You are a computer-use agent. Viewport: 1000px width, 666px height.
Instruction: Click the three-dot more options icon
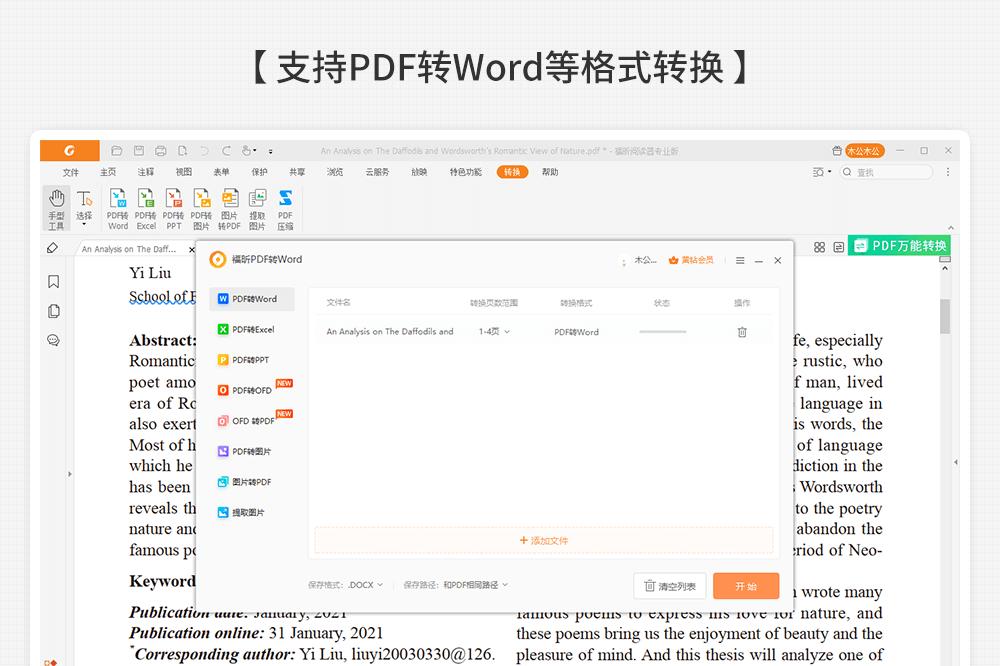[x=948, y=172]
